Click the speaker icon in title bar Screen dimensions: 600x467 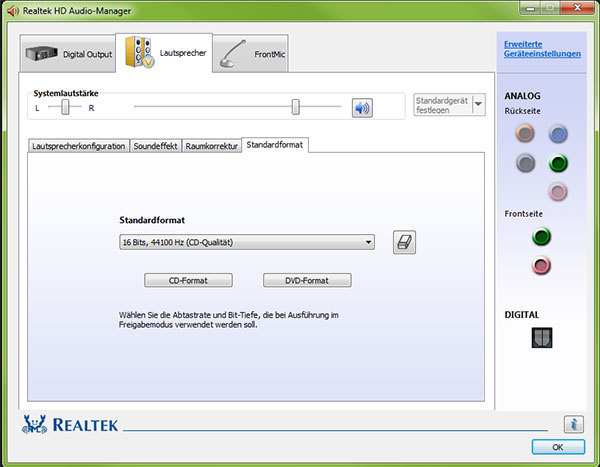(13, 11)
